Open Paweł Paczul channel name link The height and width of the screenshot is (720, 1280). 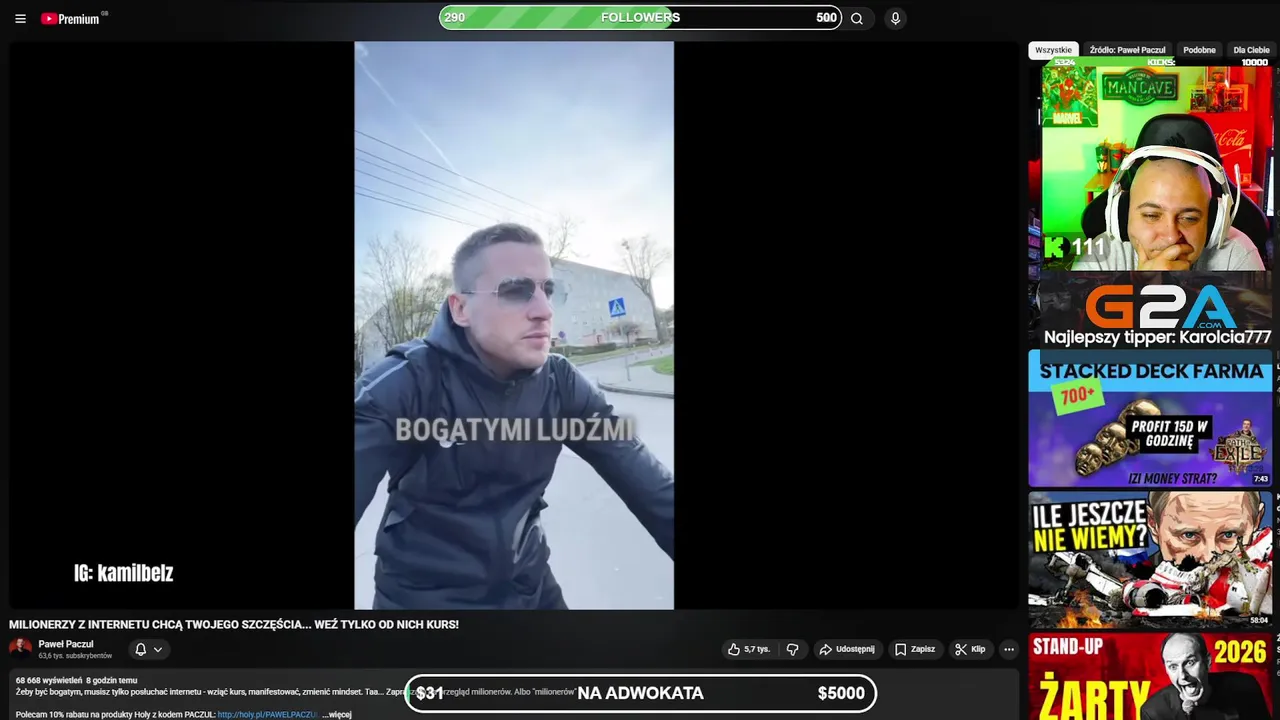[66, 644]
